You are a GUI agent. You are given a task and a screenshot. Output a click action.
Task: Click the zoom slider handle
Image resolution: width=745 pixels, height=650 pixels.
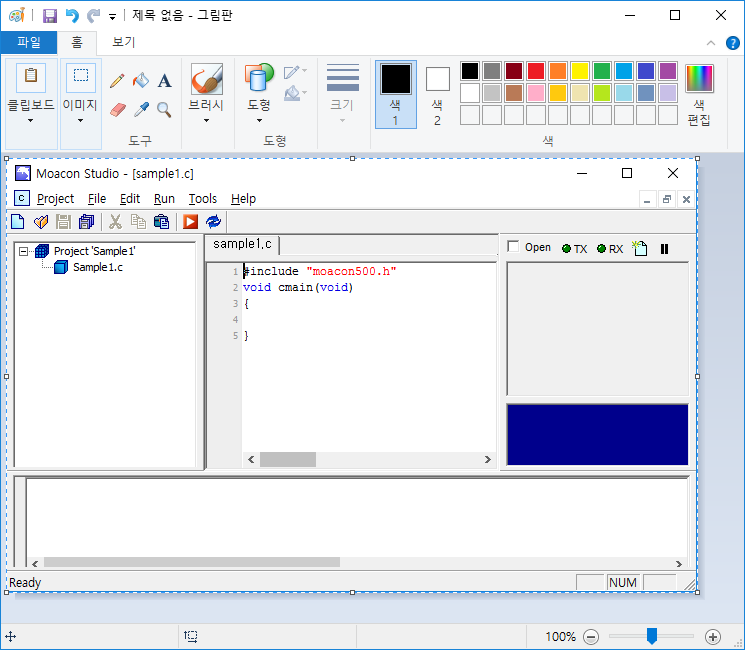(x=652, y=636)
